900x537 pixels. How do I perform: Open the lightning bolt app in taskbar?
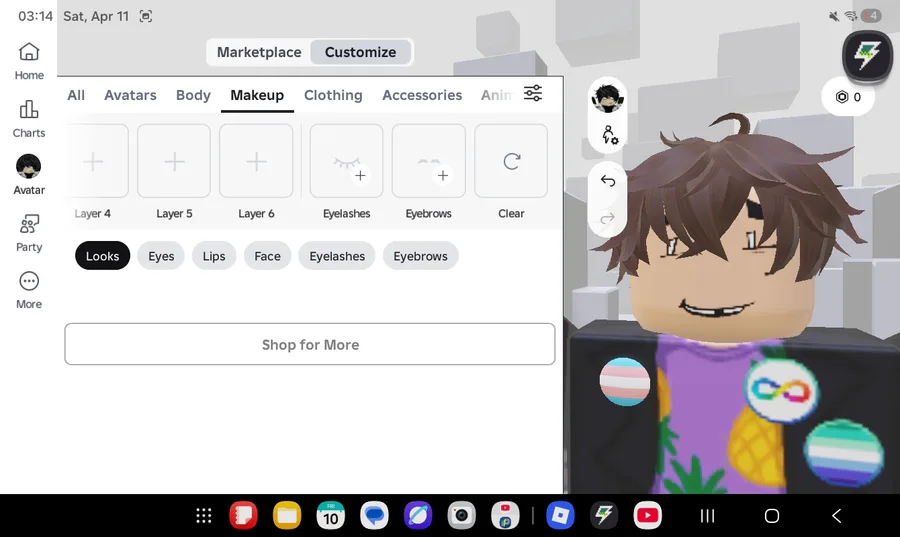coord(604,516)
